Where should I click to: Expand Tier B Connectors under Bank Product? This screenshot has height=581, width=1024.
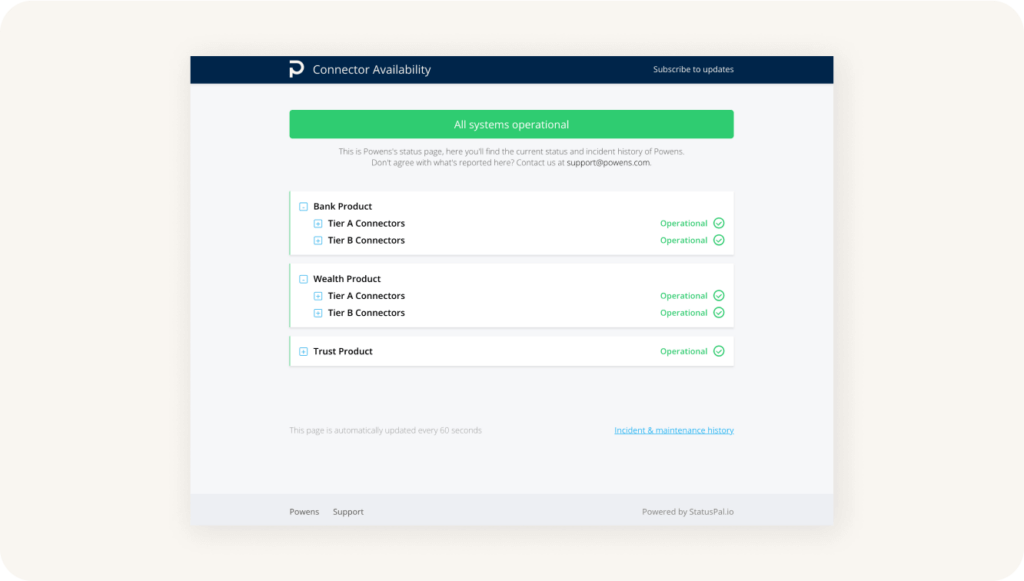[319, 240]
